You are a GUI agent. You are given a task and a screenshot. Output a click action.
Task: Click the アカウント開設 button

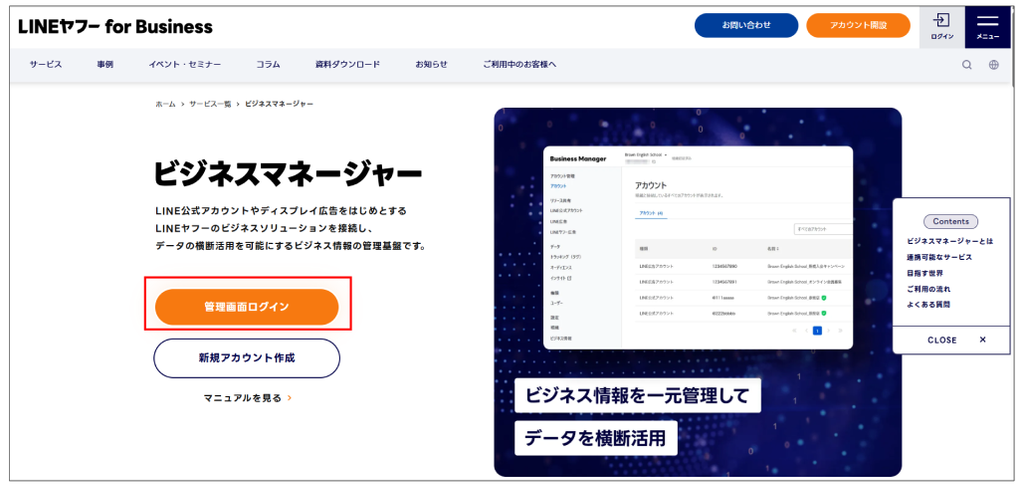click(858, 25)
